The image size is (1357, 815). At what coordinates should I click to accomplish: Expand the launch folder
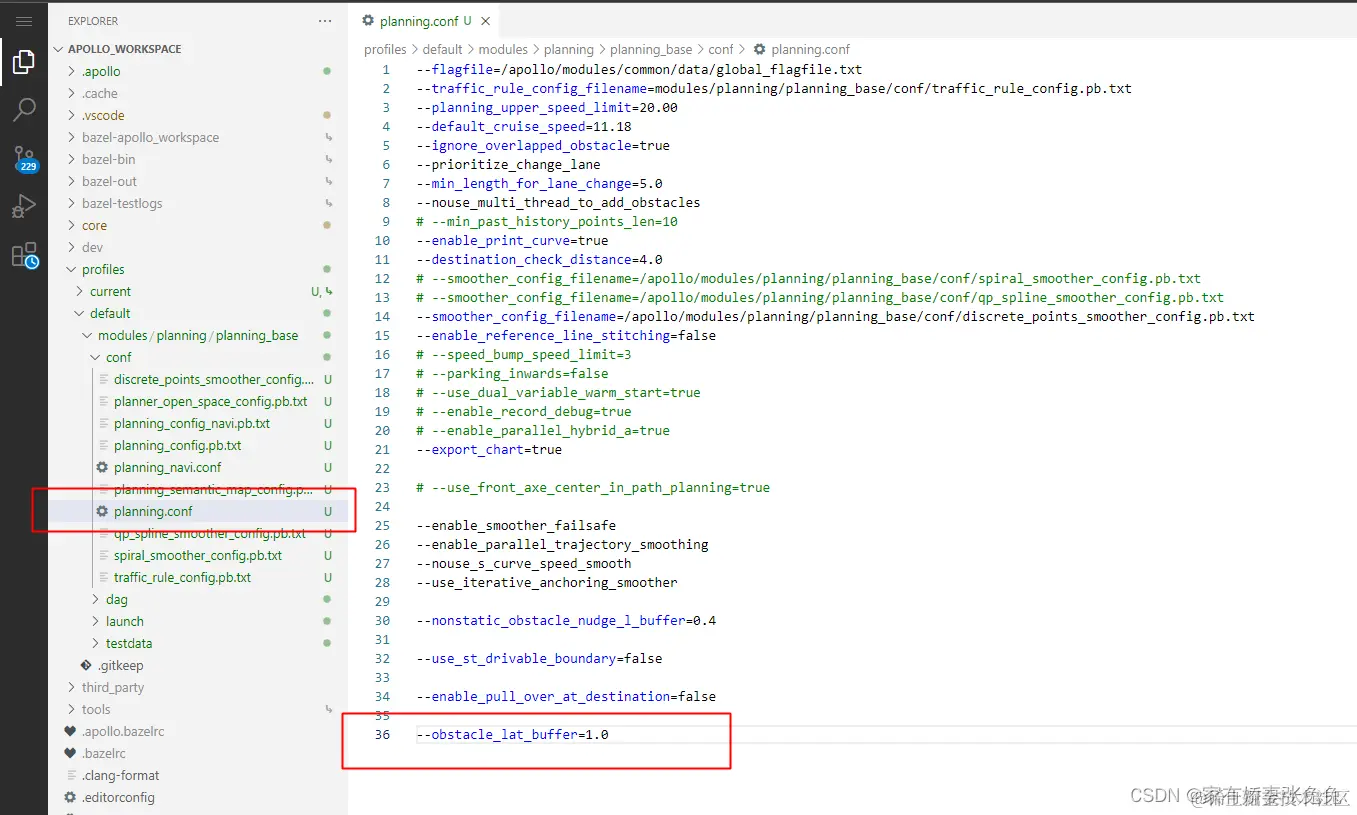pyautogui.click(x=125, y=621)
